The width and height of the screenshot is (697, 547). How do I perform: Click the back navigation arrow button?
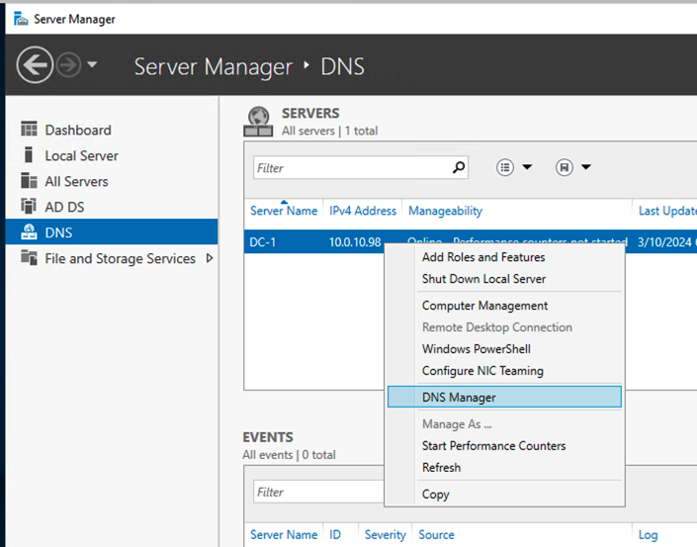coord(35,66)
